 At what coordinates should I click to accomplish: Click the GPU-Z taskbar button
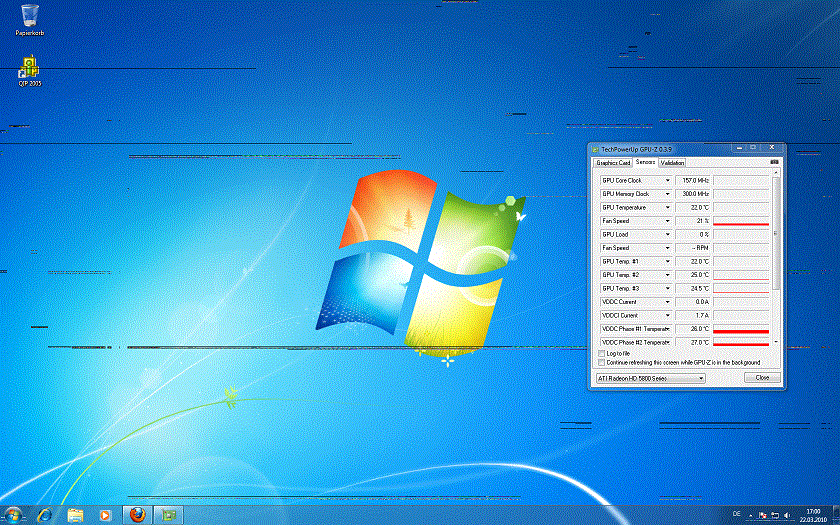coord(169,515)
